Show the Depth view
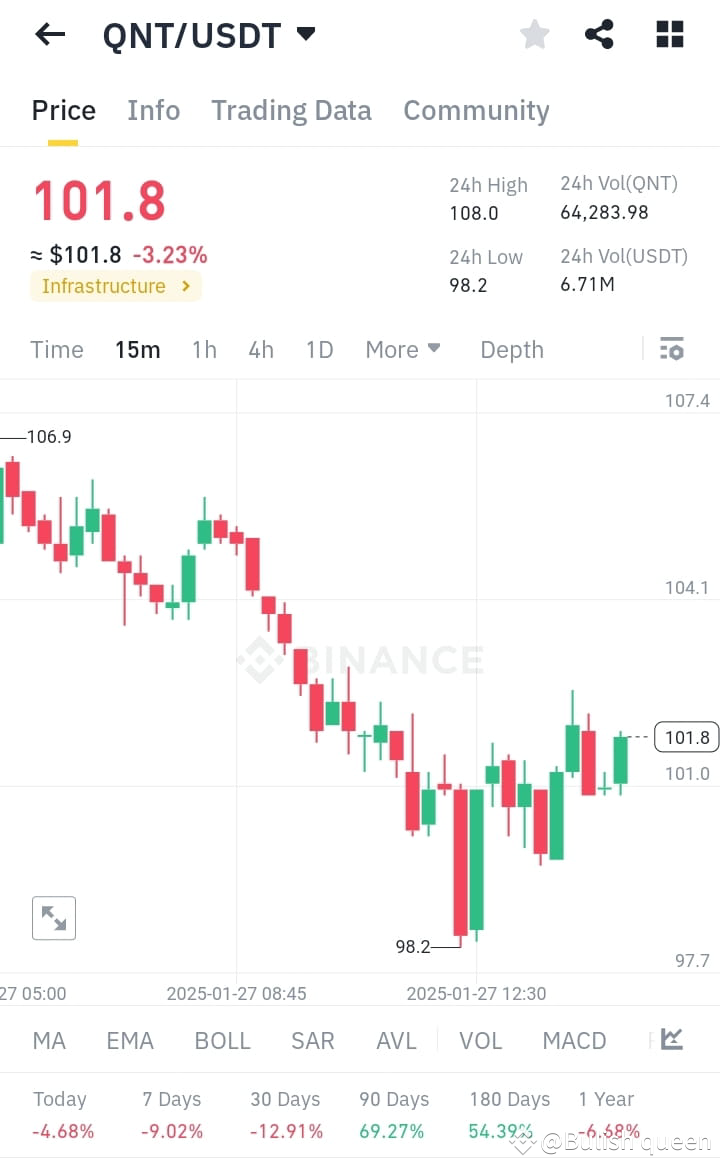Image resolution: width=720 pixels, height=1164 pixels. [x=511, y=349]
